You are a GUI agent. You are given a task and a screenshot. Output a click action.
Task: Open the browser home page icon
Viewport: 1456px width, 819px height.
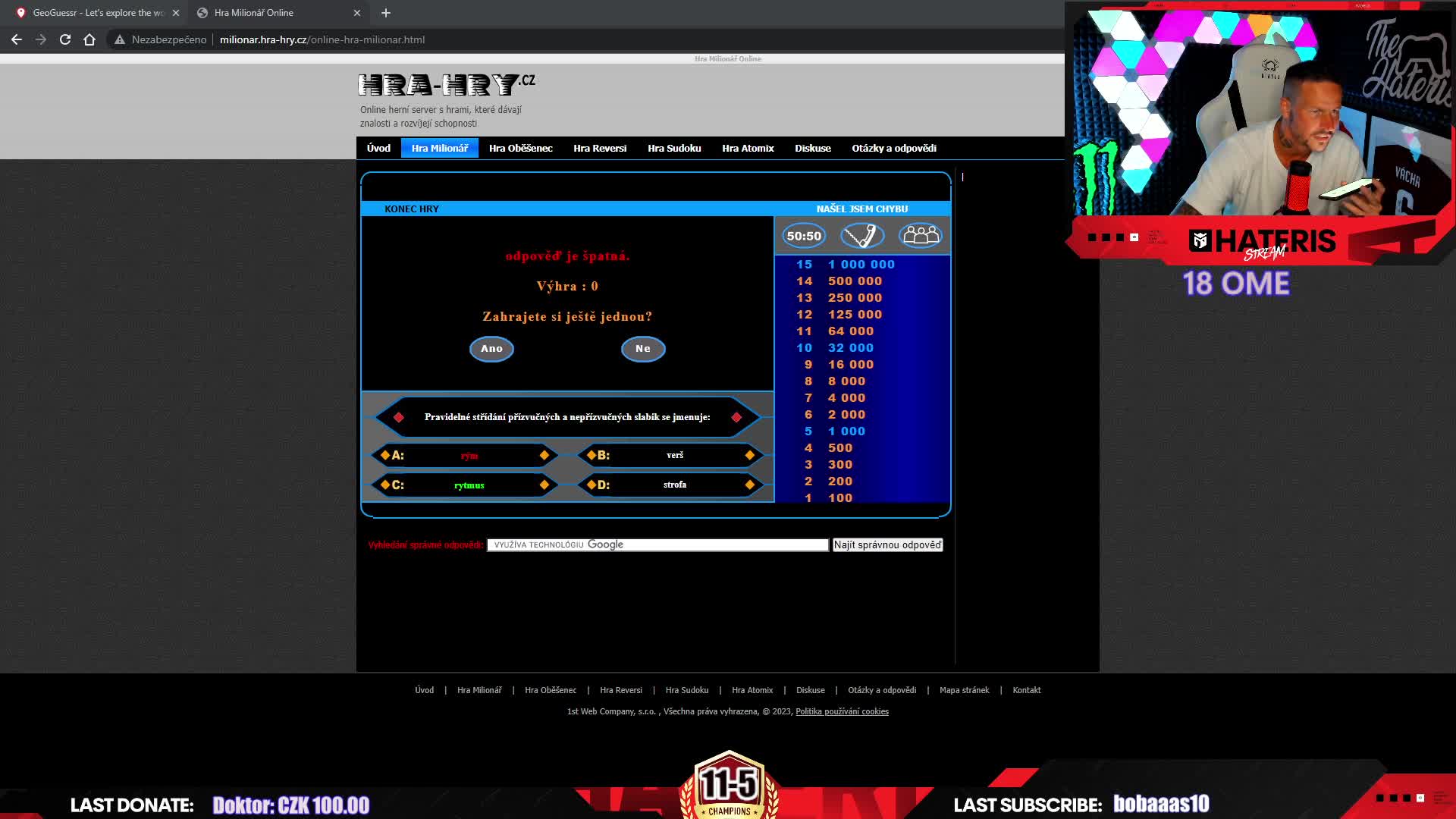pyautogui.click(x=89, y=39)
